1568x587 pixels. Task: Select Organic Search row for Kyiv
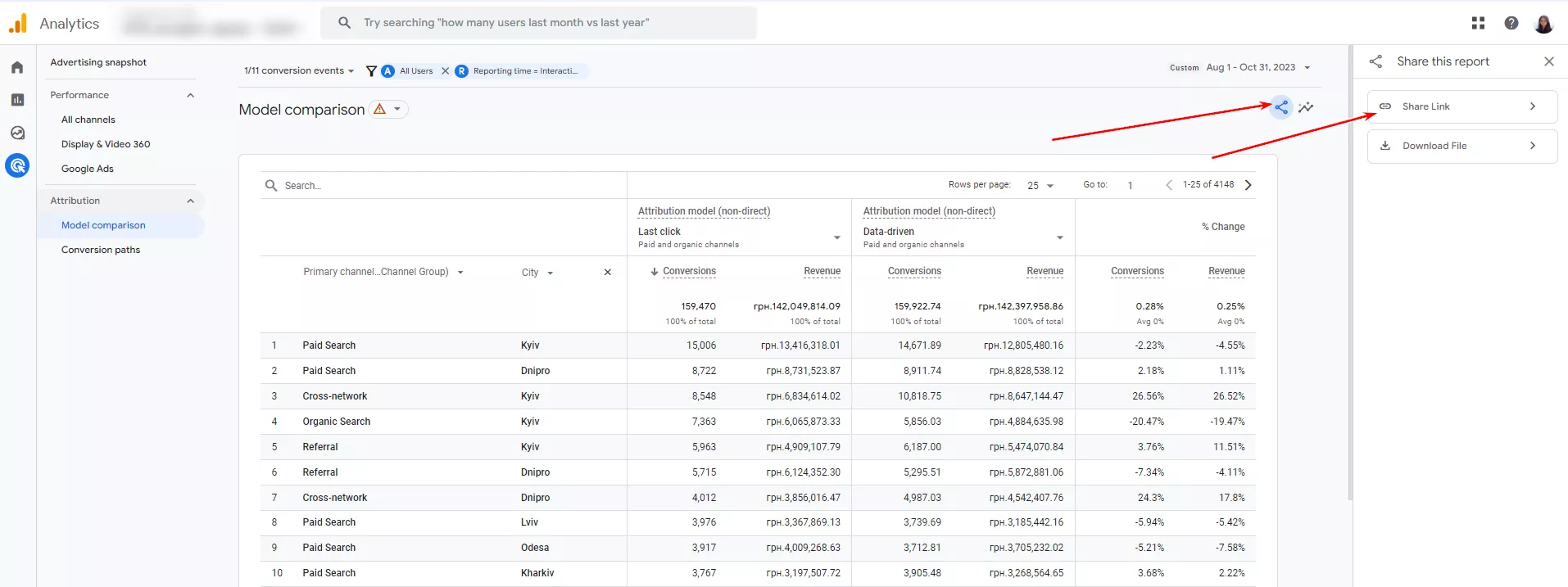(758, 422)
